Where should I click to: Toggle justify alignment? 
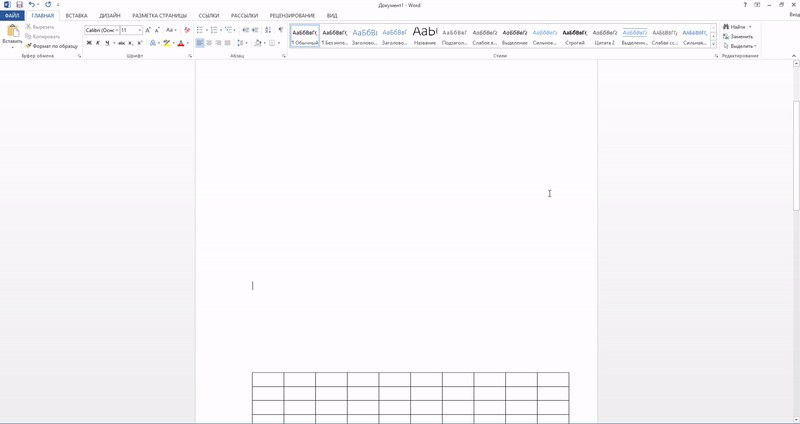tap(228, 43)
